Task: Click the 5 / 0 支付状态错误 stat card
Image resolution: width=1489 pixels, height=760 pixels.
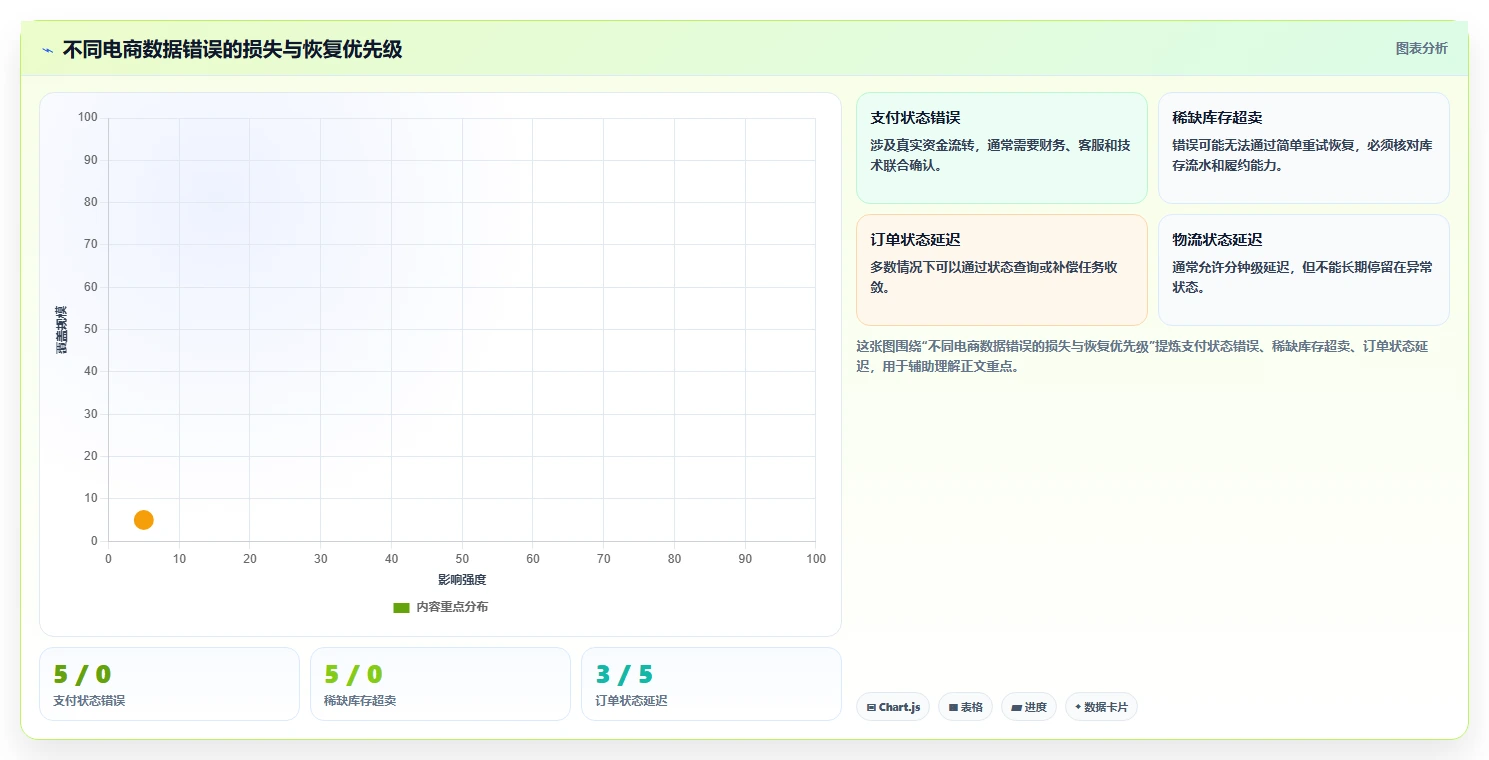Action: [169, 684]
